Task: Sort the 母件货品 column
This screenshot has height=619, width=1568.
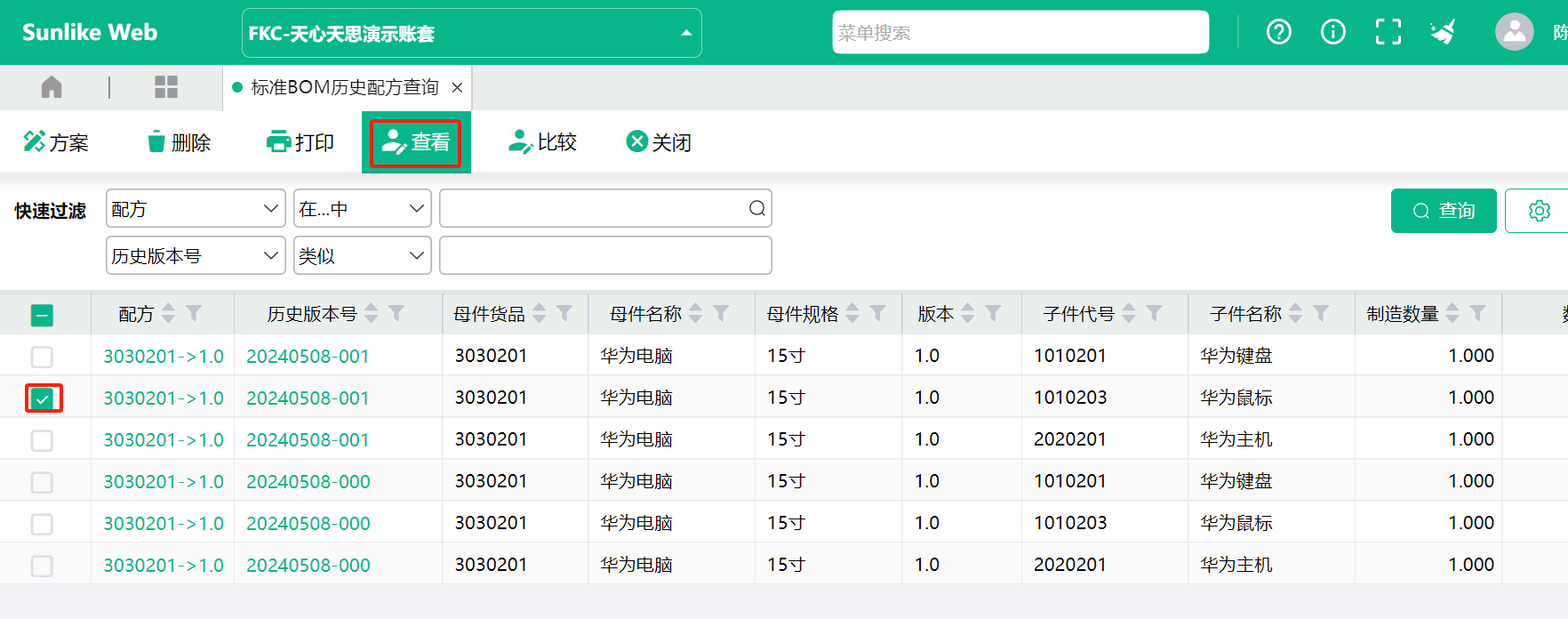Action: [540, 313]
